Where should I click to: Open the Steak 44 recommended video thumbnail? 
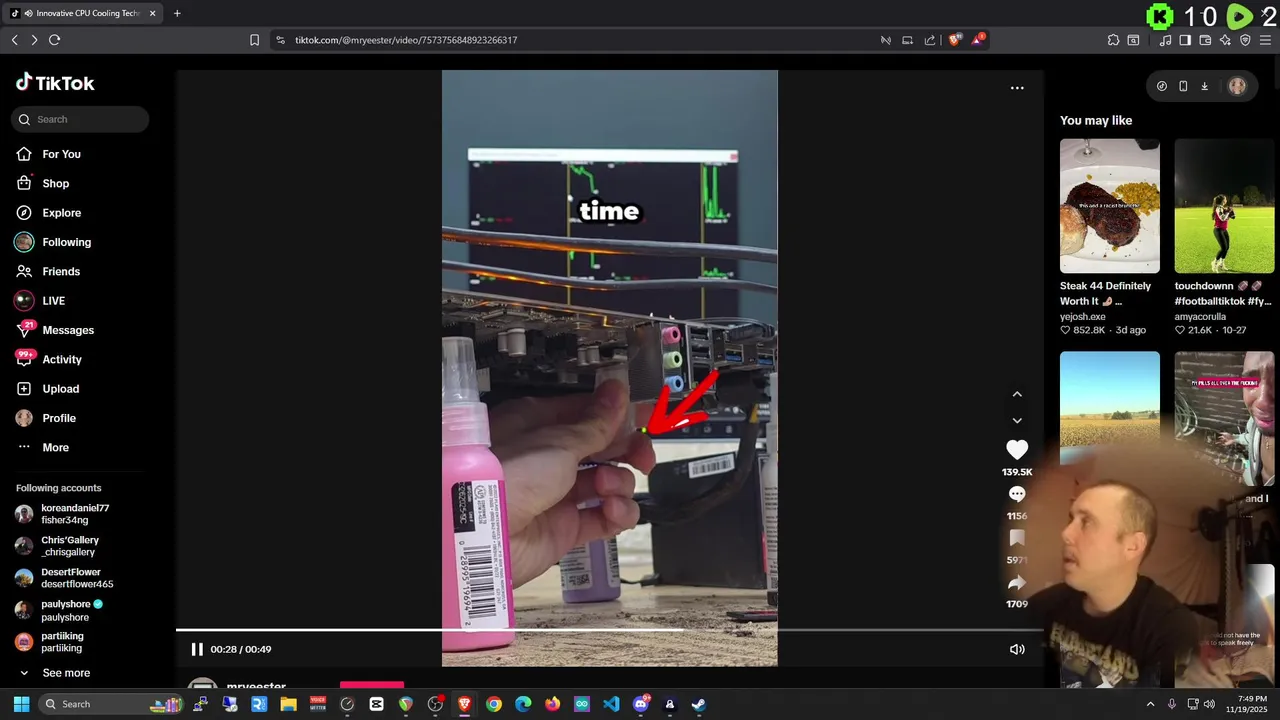click(x=1110, y=206)
